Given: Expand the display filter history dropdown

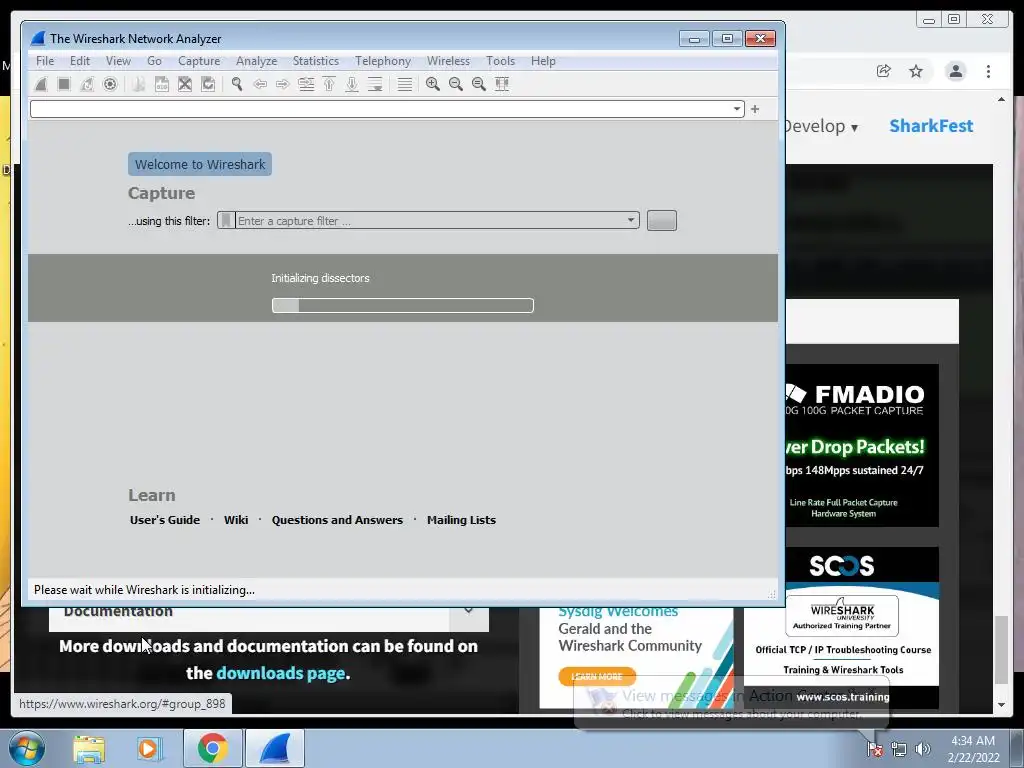Looking at the screenshot, I should coord(737,109).
